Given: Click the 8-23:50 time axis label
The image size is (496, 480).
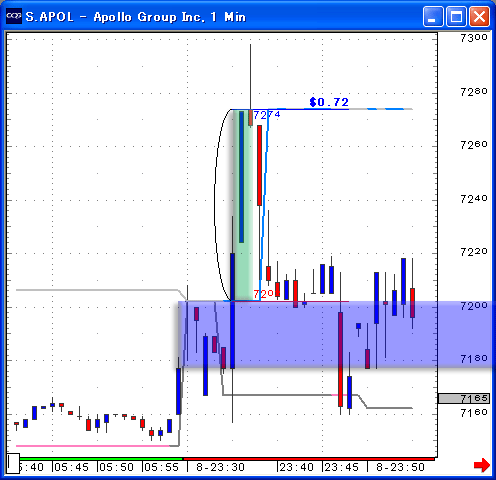Looking at the screenshot, I should pos(400,467).
